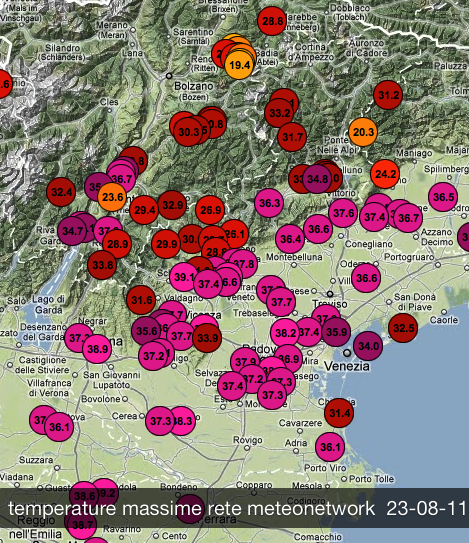Select the 36.3 pink station marker
469x543 pixels.
pyautogui.click(x=269, y=203)
